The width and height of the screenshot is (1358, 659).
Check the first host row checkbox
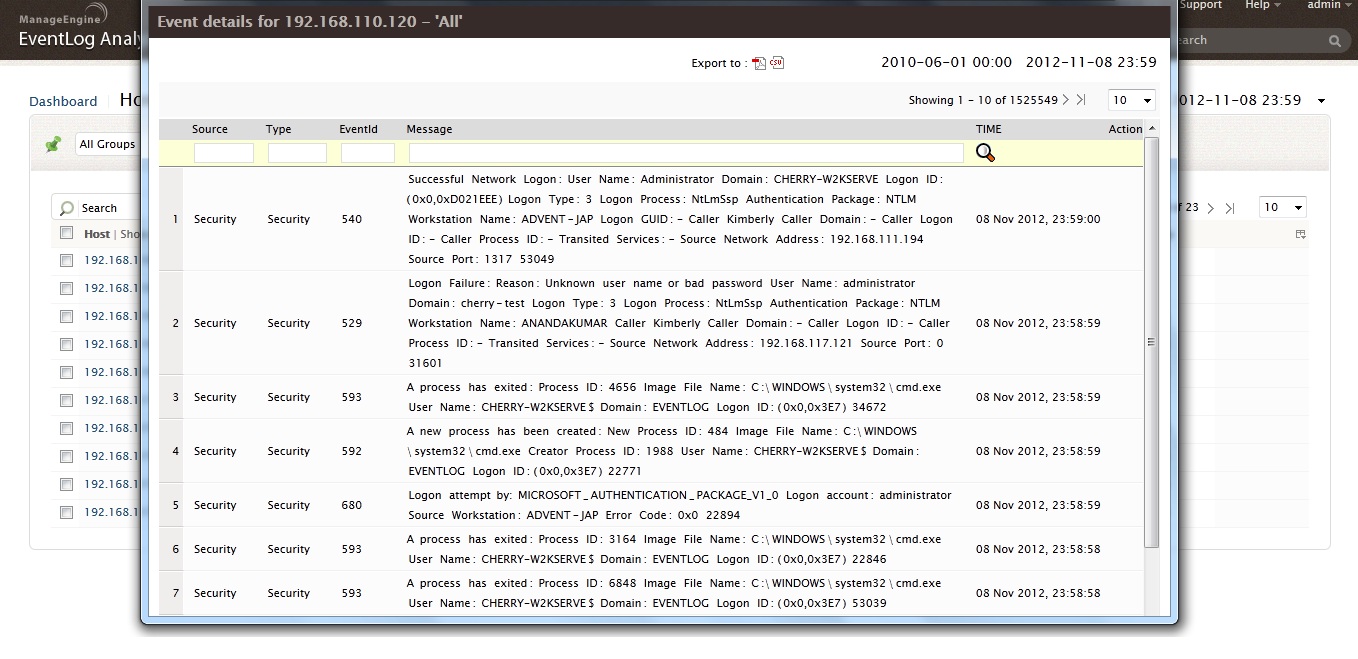(66, 260)
